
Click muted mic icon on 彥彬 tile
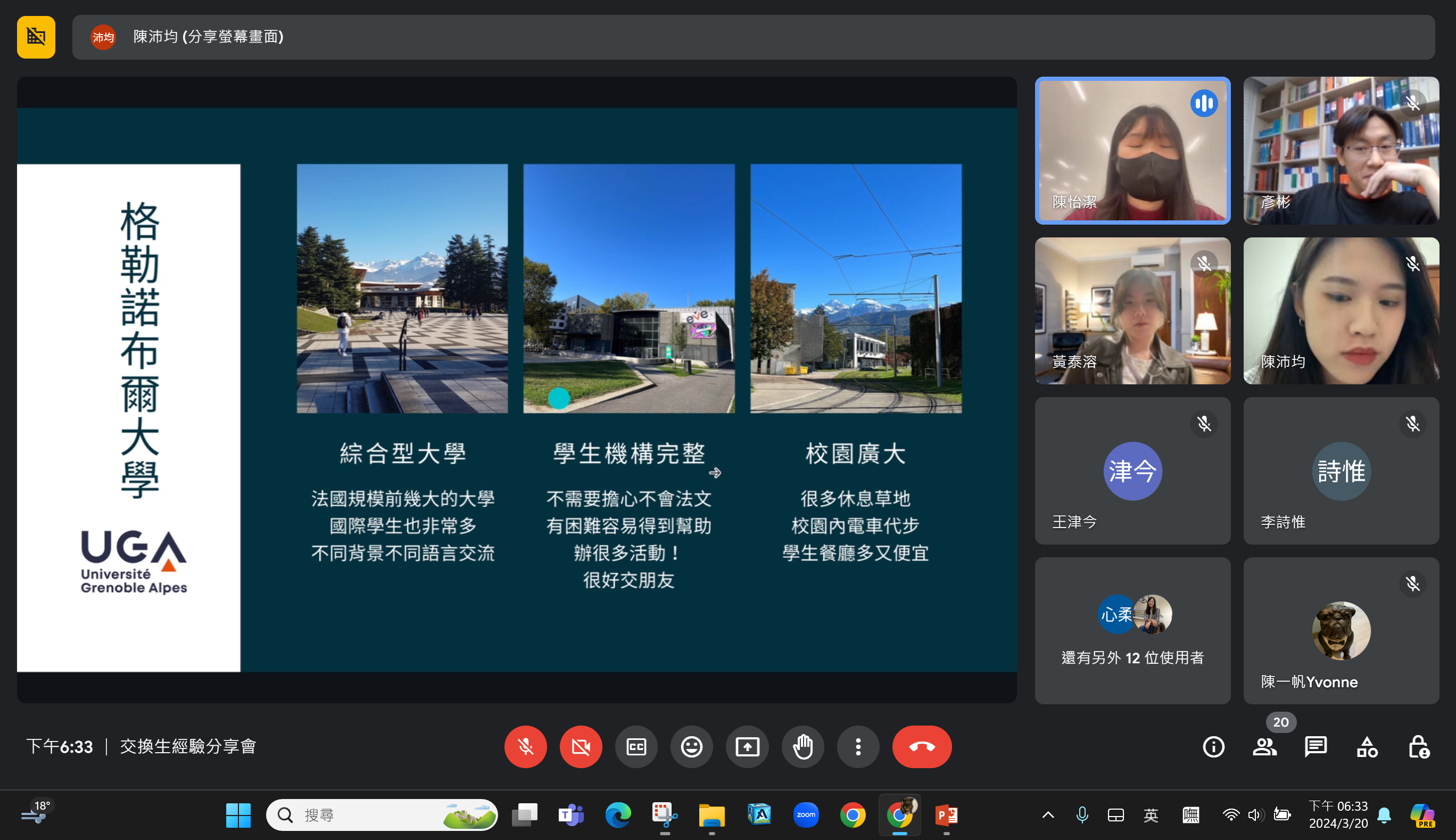click(1412, 103)
